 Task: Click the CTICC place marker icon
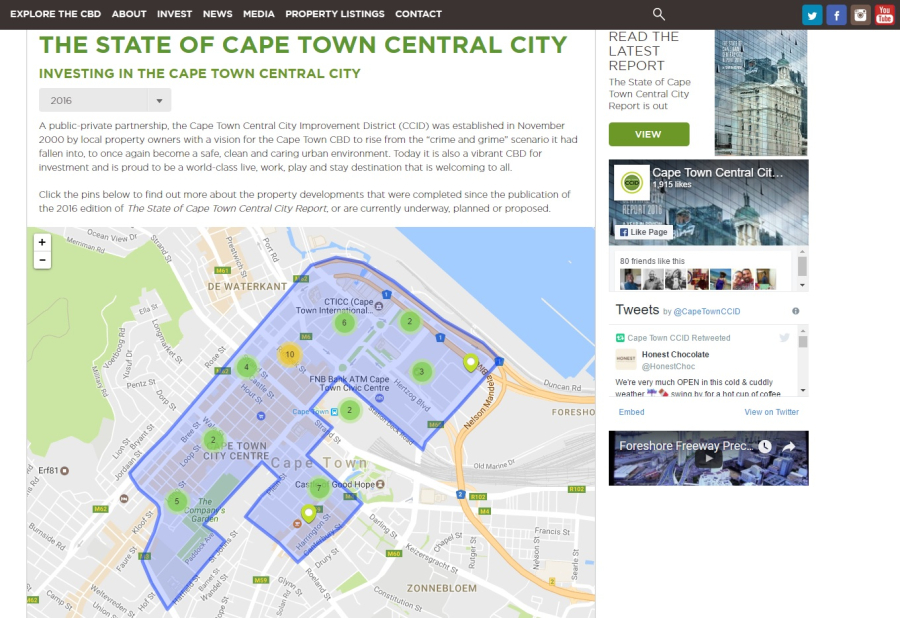(x=379, y=306)
